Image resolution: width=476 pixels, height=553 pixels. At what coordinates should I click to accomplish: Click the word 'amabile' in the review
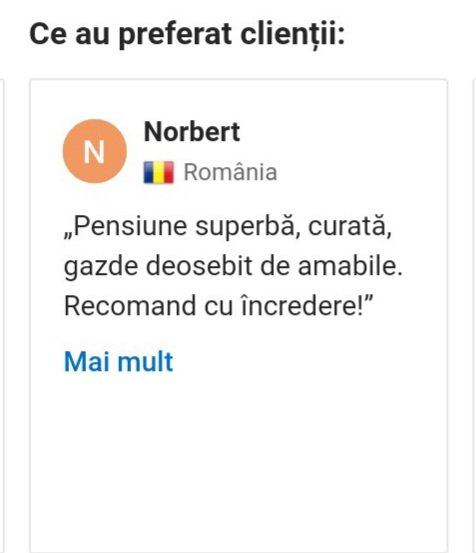pyautogui.click(x=350, y=266)
